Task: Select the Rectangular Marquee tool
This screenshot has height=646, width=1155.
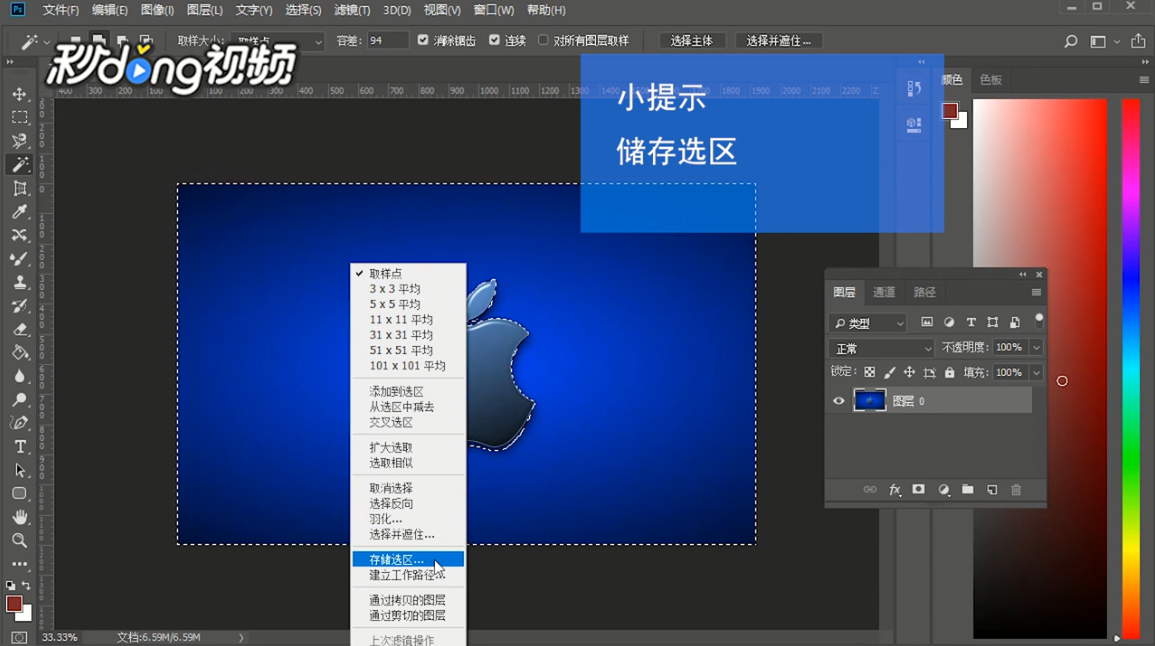Action: pos(20,118)
